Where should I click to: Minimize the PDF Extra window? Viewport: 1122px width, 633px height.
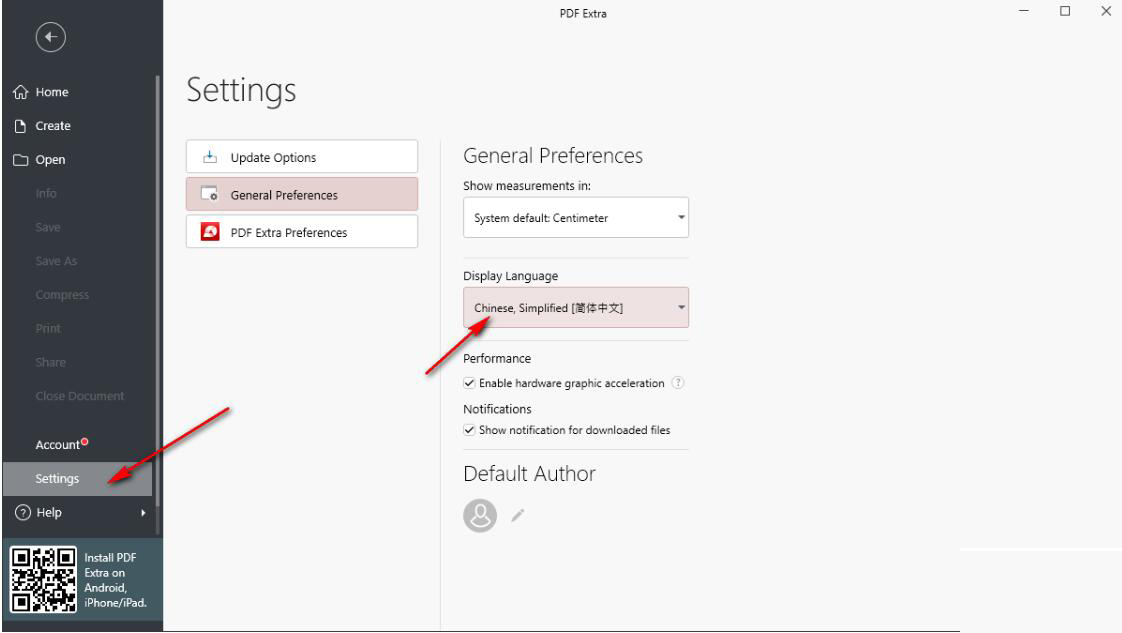click(x=1024, y=11)
